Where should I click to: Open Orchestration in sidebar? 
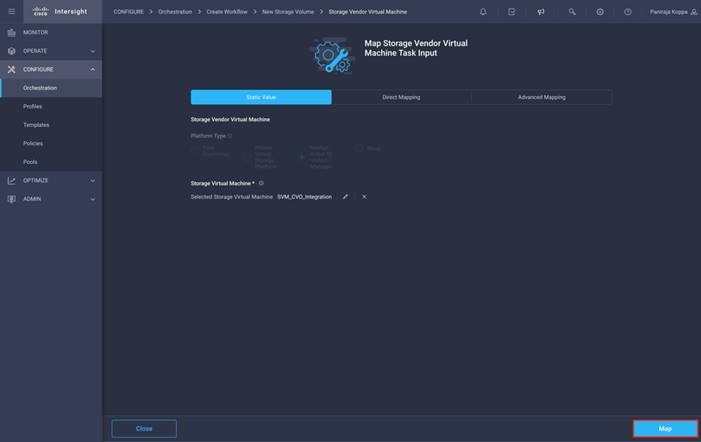coord(40,88)
